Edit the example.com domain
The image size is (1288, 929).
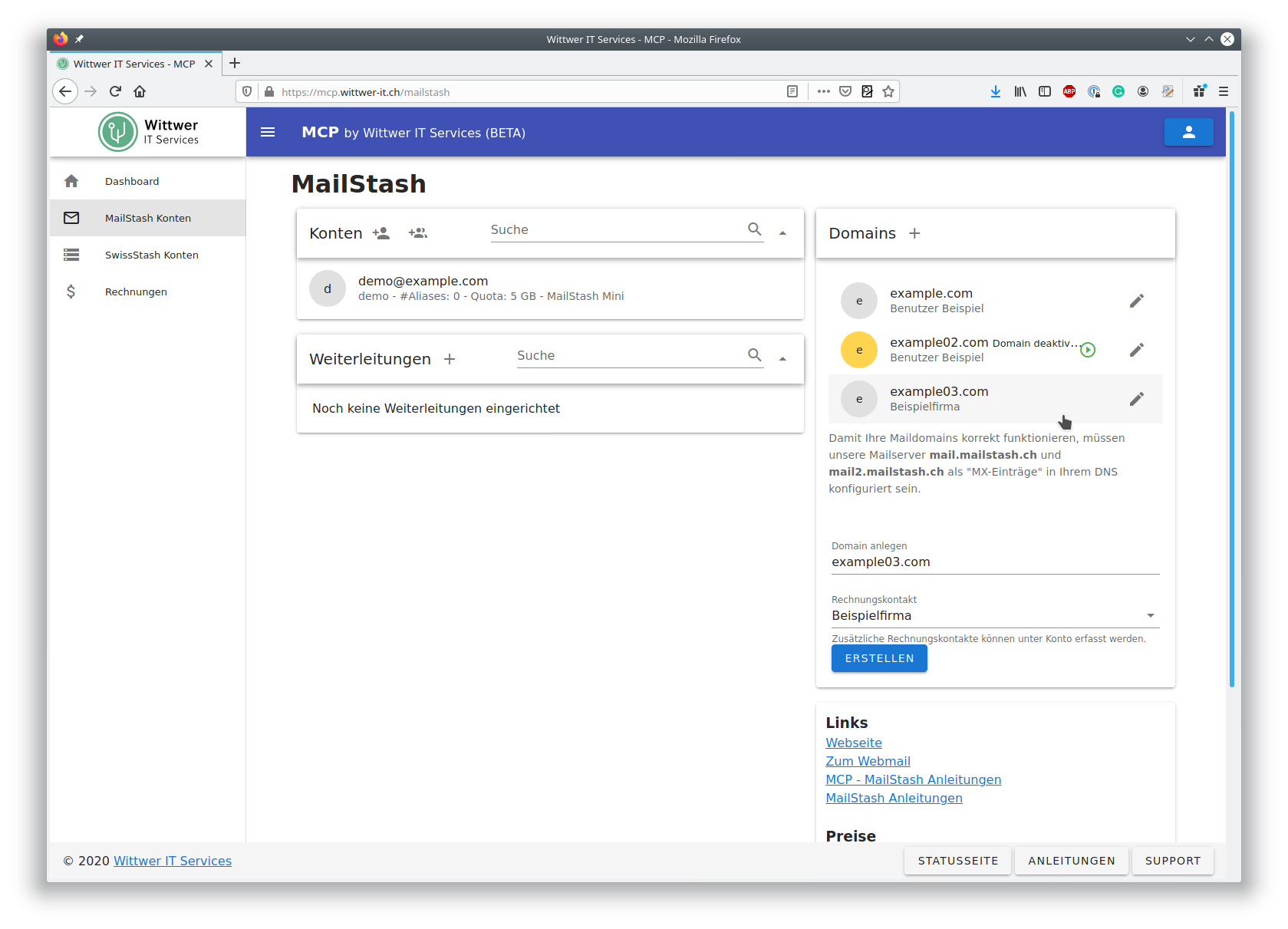pos(1137,301)
